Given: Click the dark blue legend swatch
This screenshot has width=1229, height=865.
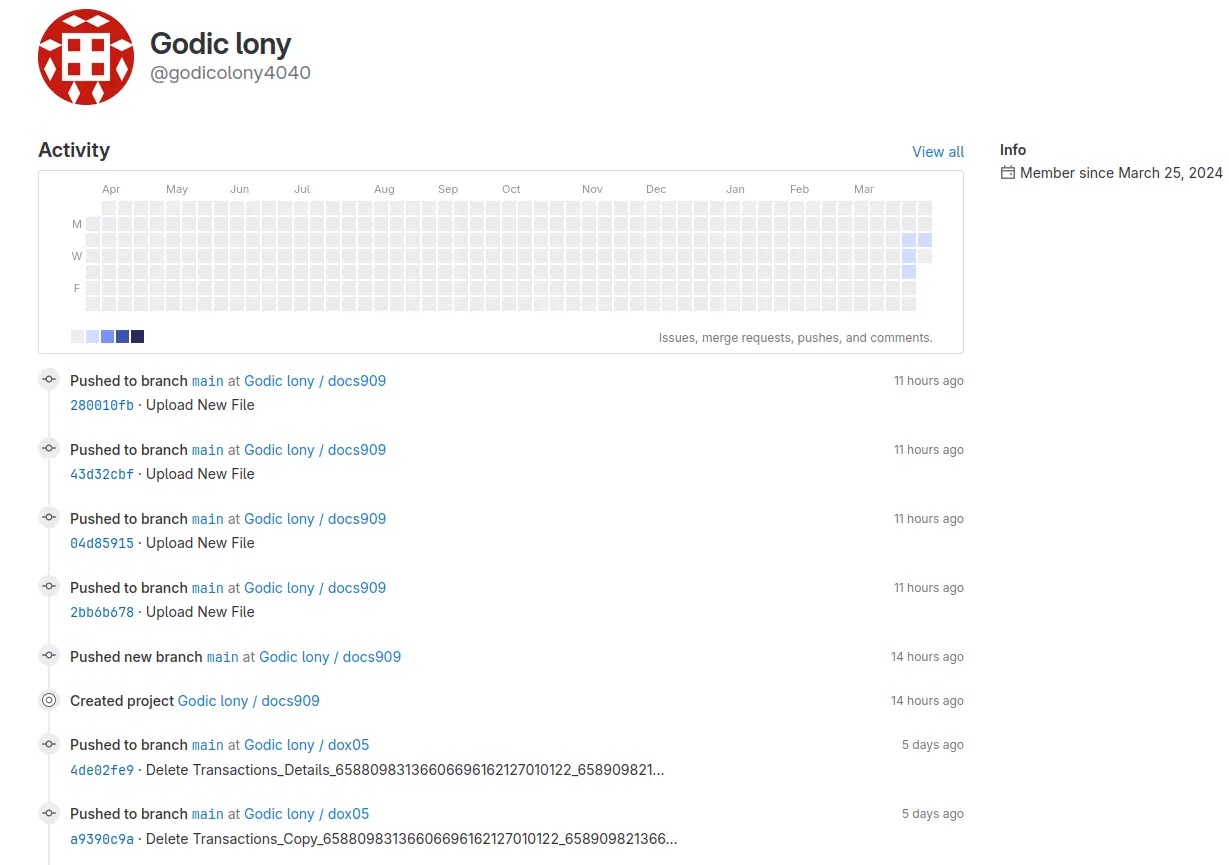Looking at the screenshot, I should [x=122, y=337].
